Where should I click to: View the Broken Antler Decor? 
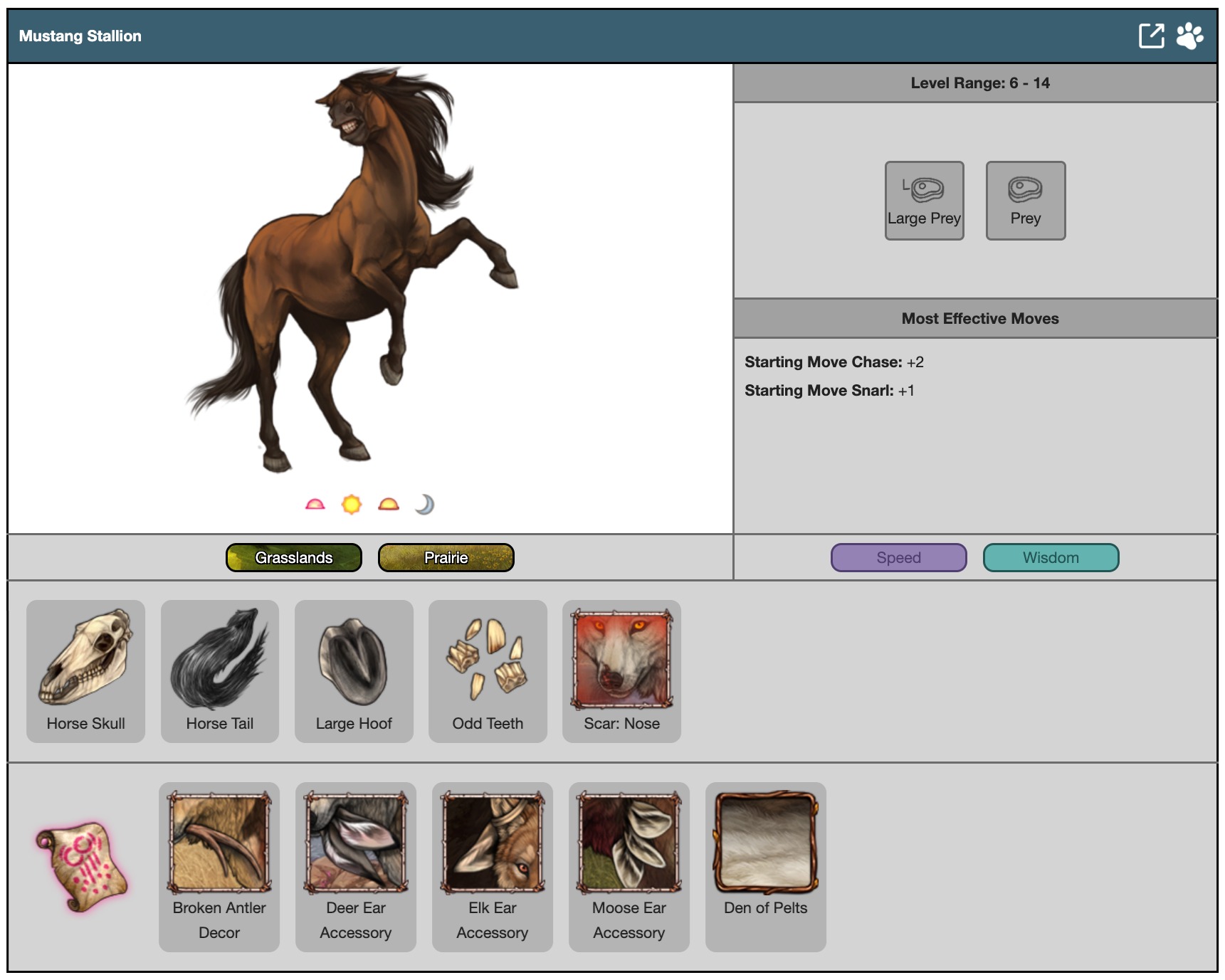pos(219,866)
